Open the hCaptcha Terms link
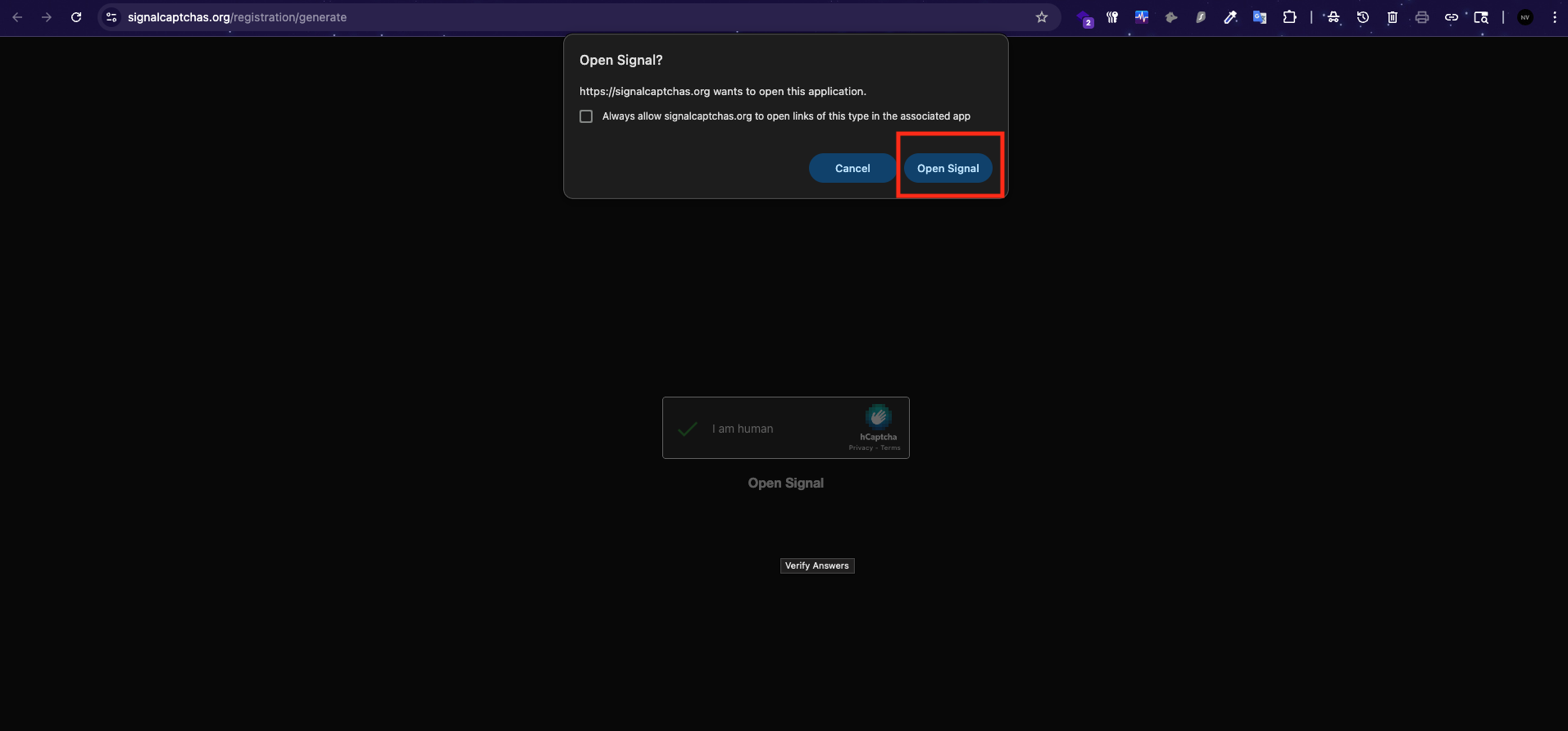1568x731 pixels. tap(890, 447)
